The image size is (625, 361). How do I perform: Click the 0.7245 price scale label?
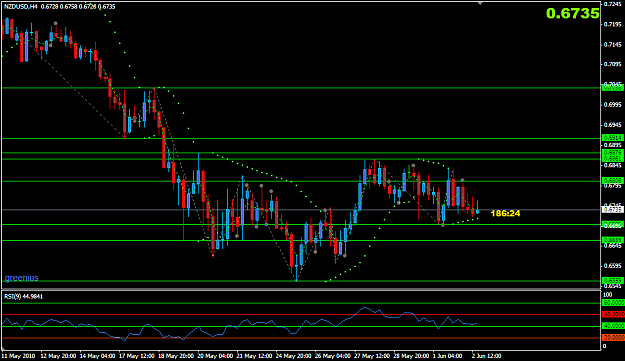coord(613,4)
